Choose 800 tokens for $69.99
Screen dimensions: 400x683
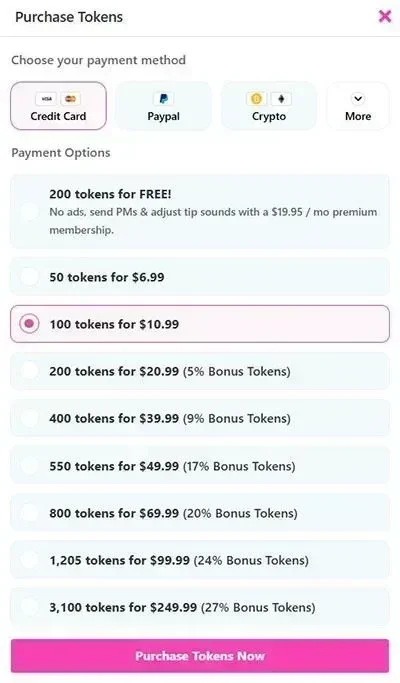pyautogui.click(x=200, y=513)
